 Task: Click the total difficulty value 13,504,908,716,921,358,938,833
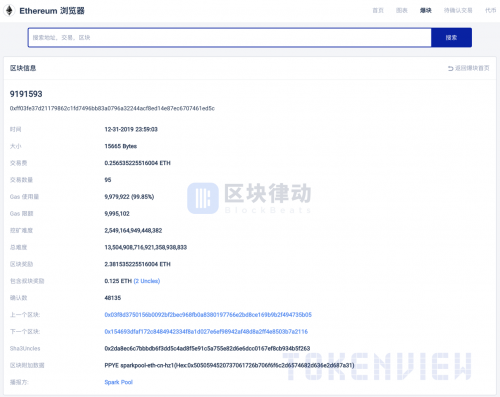click(x=145, y=247)
